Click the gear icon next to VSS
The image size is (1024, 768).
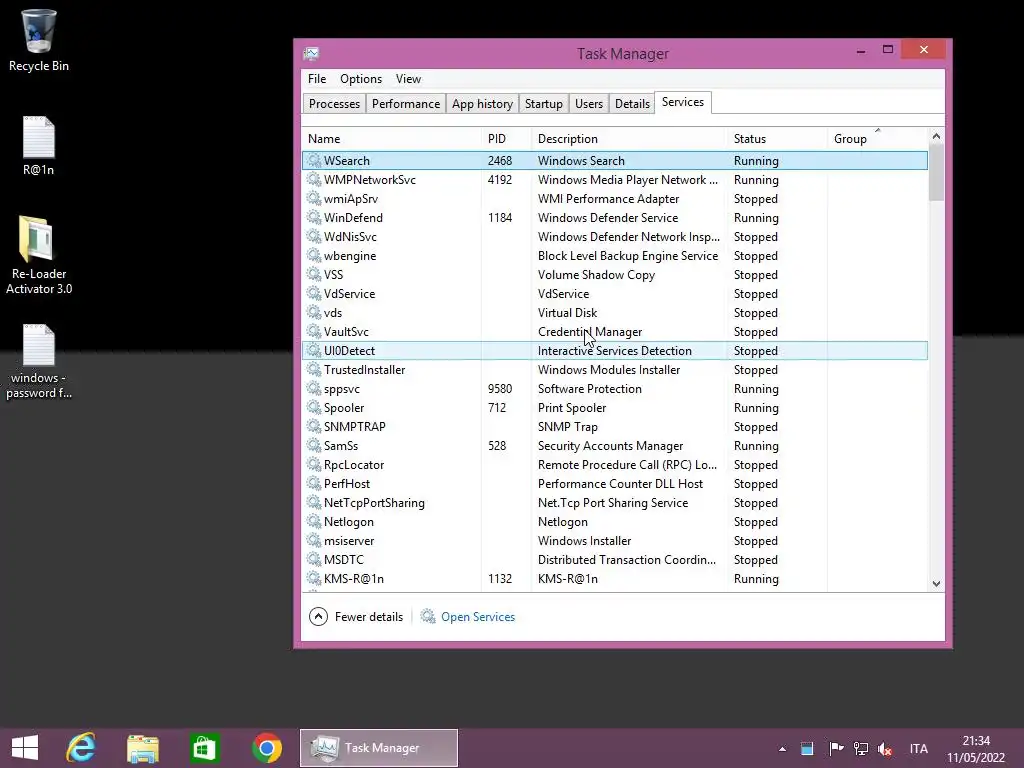314,274
